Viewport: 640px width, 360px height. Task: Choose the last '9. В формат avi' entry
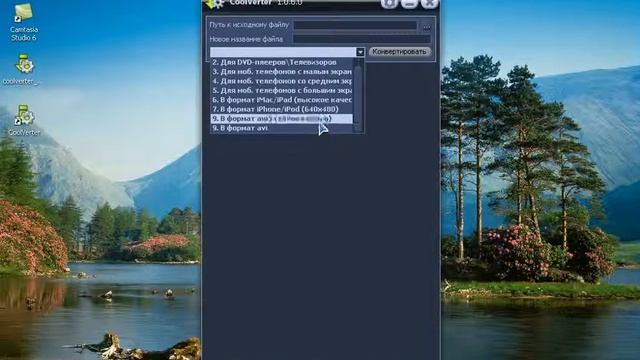(x=282, y=128)
